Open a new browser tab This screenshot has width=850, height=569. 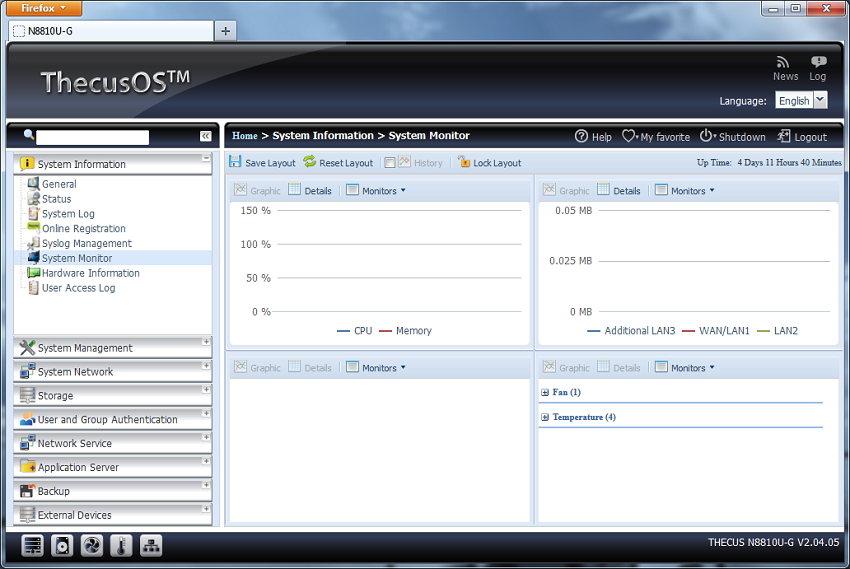[x=226, y=31]
